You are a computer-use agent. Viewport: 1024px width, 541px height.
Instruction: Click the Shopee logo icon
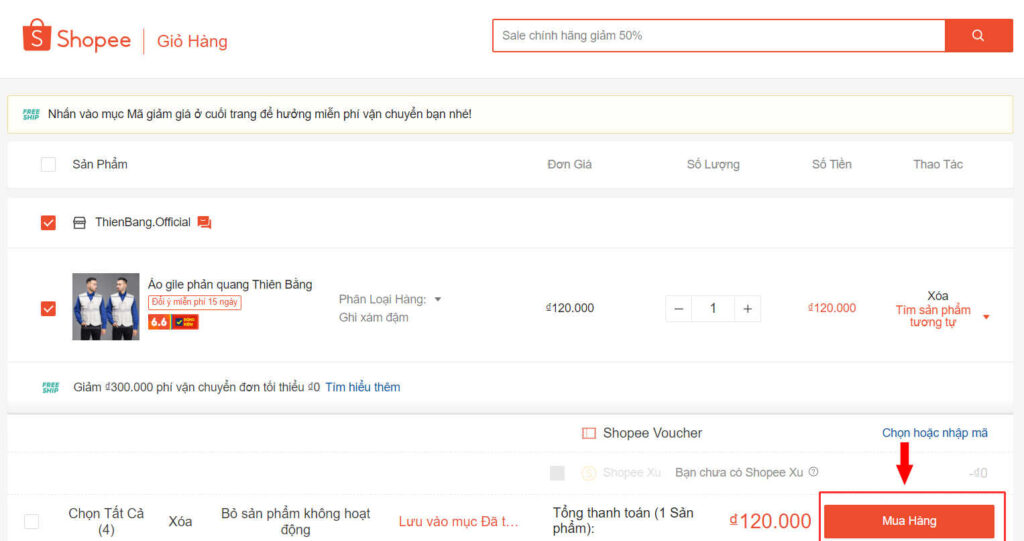37,37
